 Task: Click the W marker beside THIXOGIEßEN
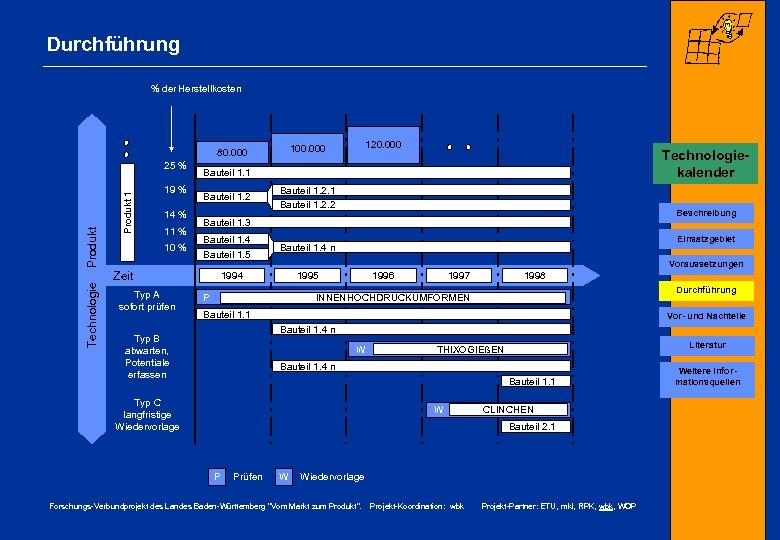361,349
